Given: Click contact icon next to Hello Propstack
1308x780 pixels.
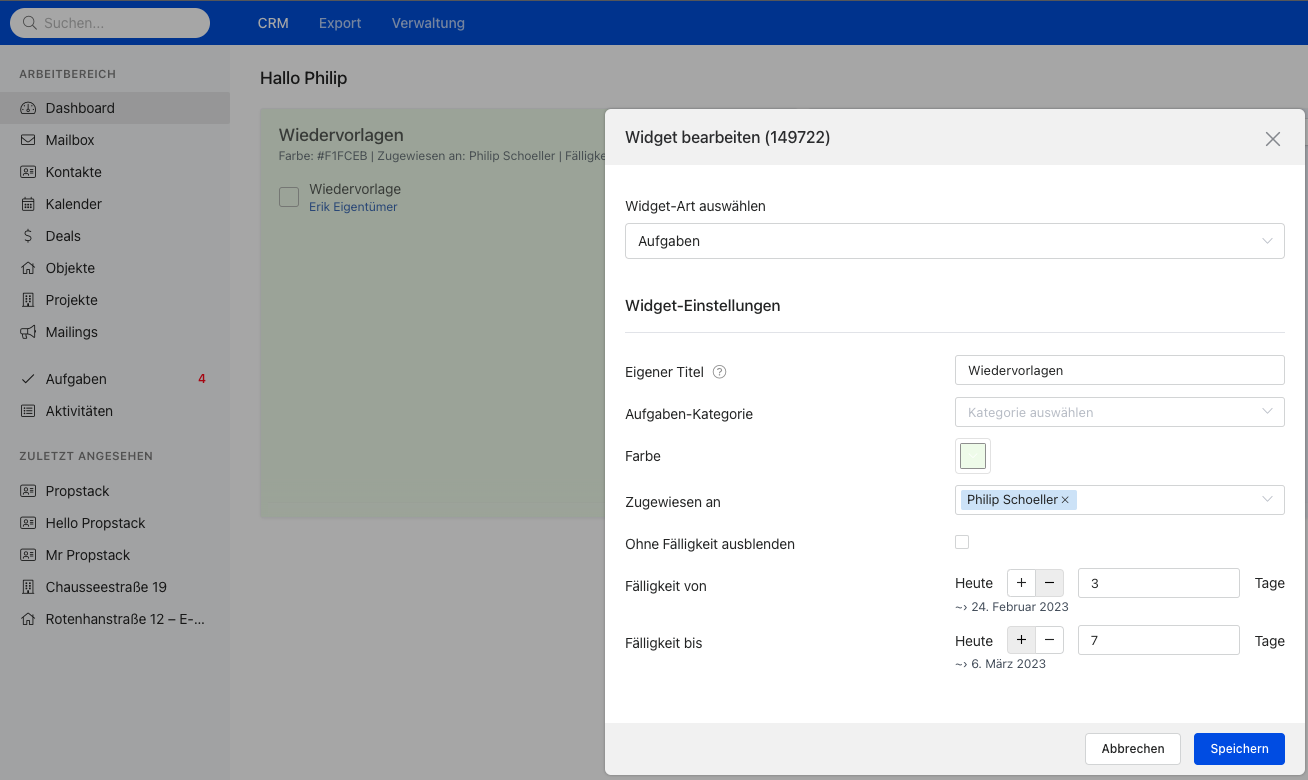Looking at the screenshot, I should [x=28, y=523].
